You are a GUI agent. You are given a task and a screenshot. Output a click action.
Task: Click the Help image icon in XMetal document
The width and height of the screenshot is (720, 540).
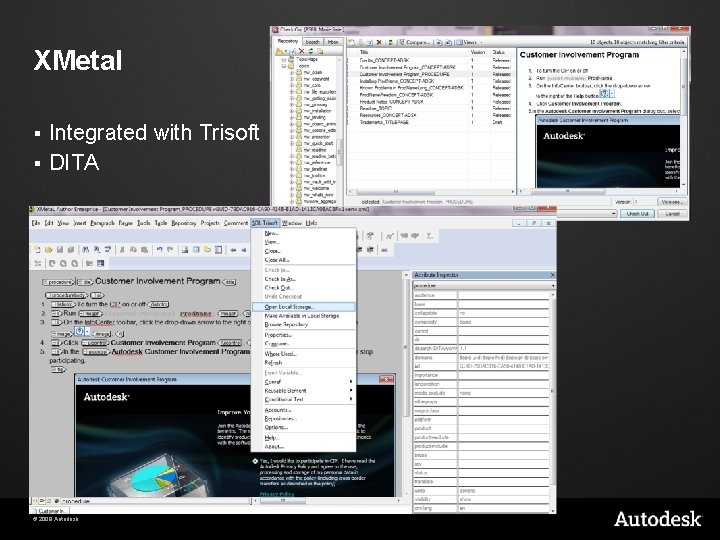pos(79,332)
